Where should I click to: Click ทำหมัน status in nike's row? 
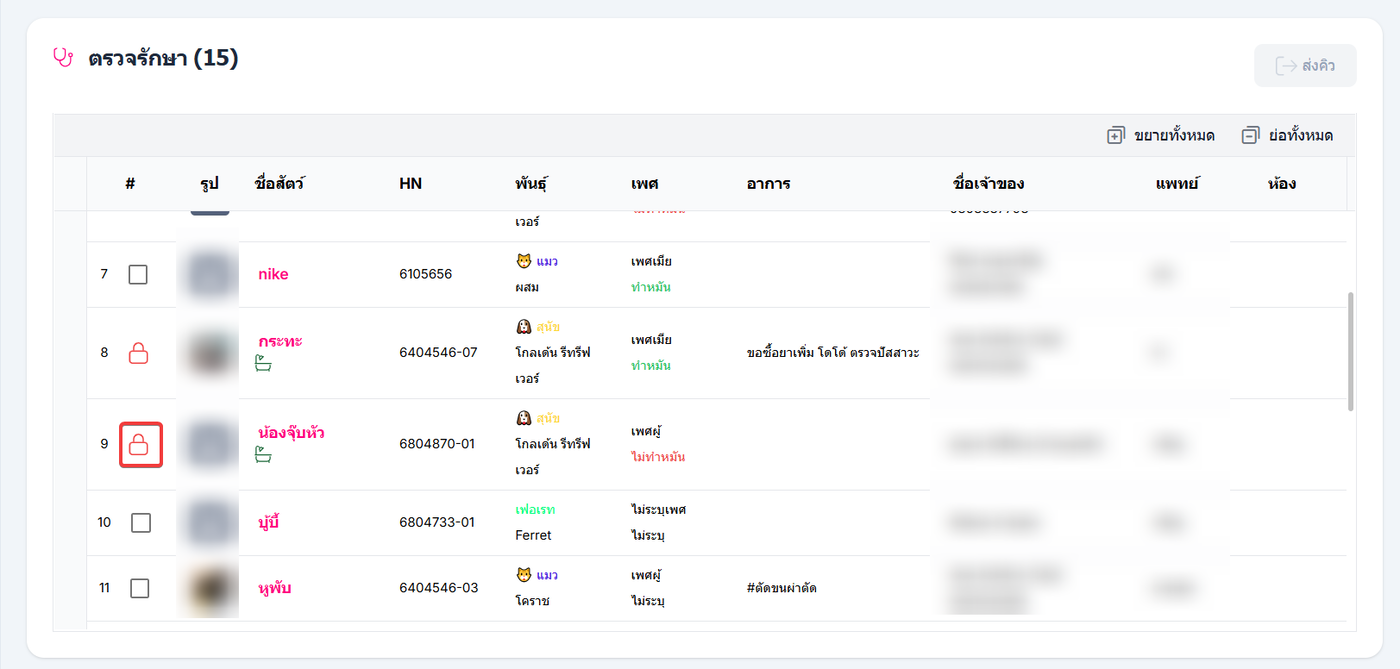(x=651, y=287)
